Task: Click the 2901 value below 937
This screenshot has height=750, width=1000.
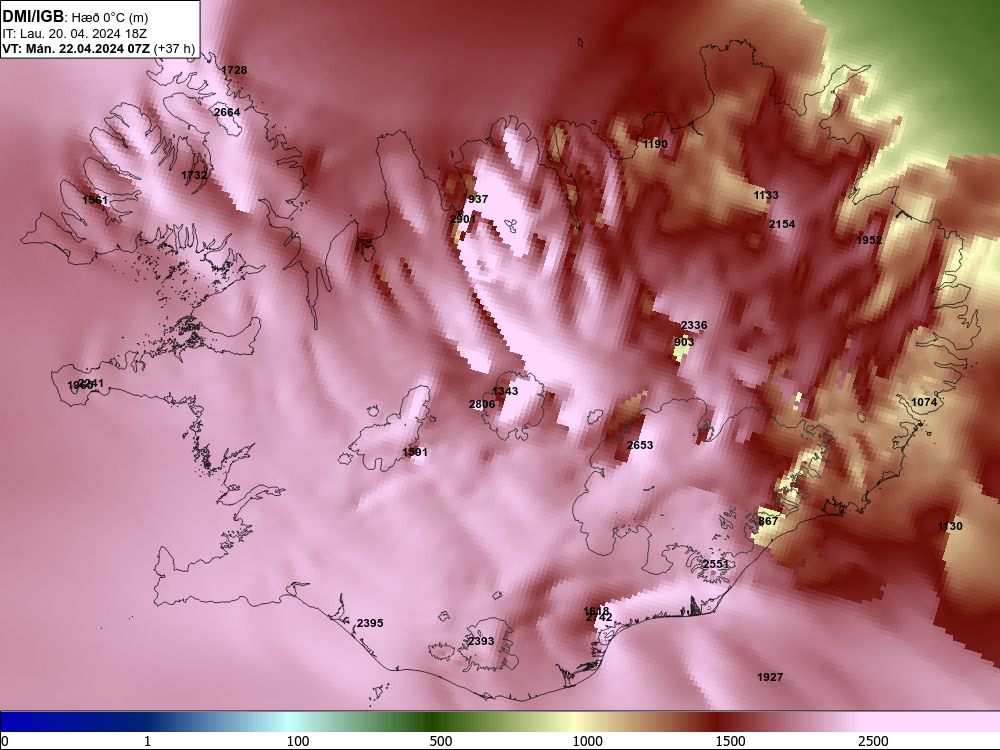Action: pyautogui.click(x=462, y=219)
